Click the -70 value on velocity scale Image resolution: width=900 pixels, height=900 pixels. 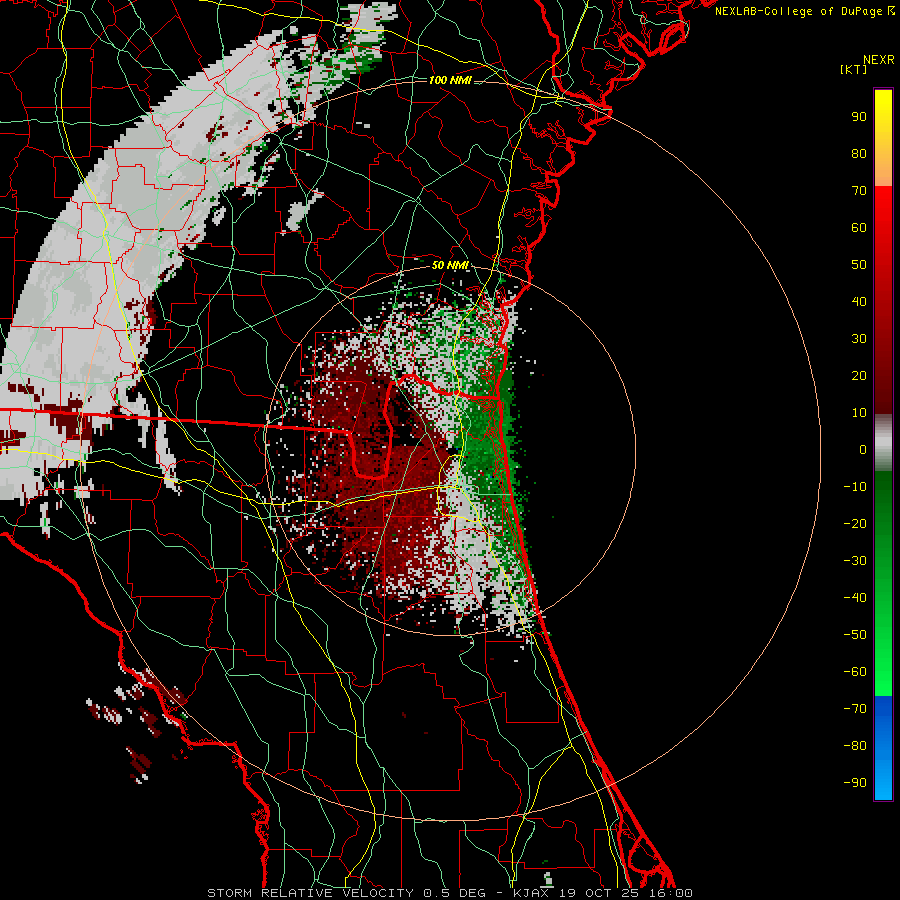[x=855, y=709]
